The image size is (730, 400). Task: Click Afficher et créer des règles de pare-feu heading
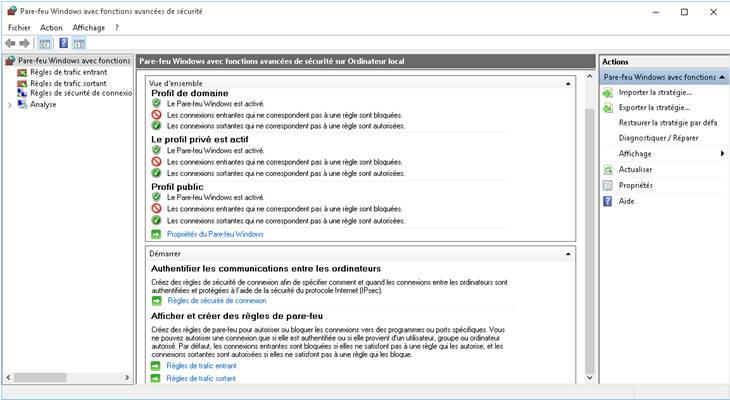coord(237,316)
